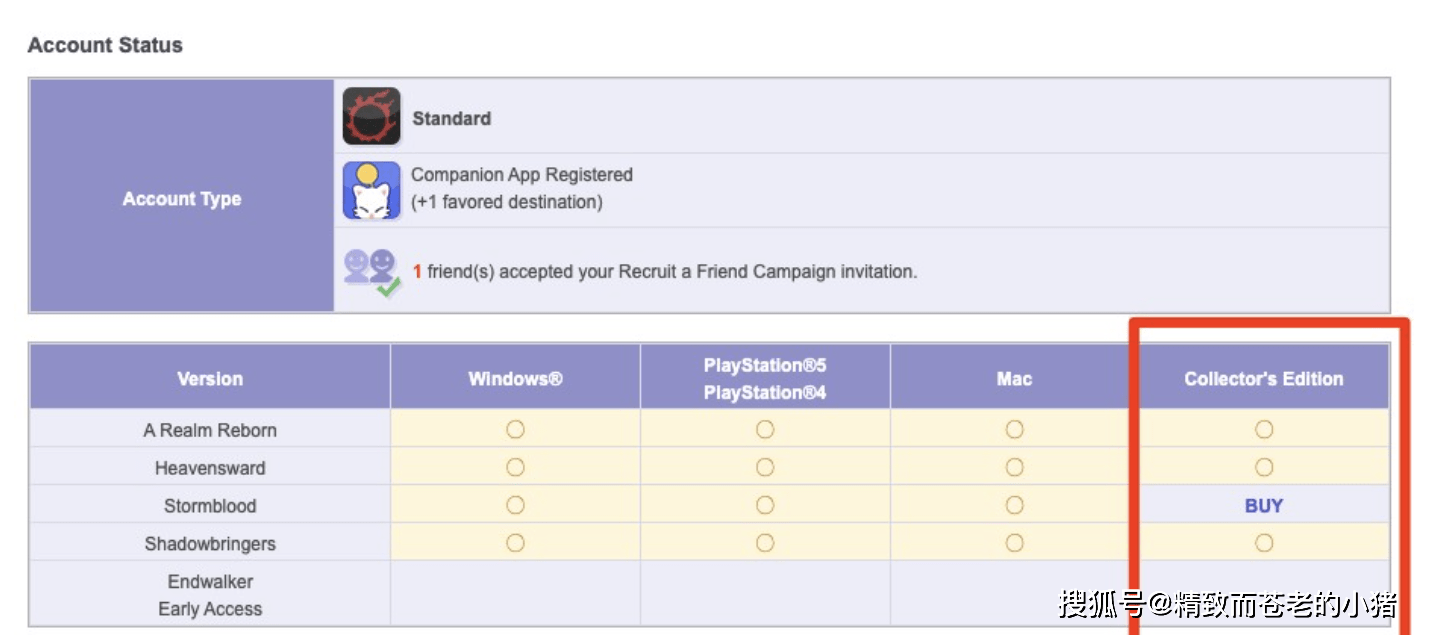The width and height of the screenshot is (1431, 635).
Task: Click the Collector's Edition column header
Action: [1264, 378]
